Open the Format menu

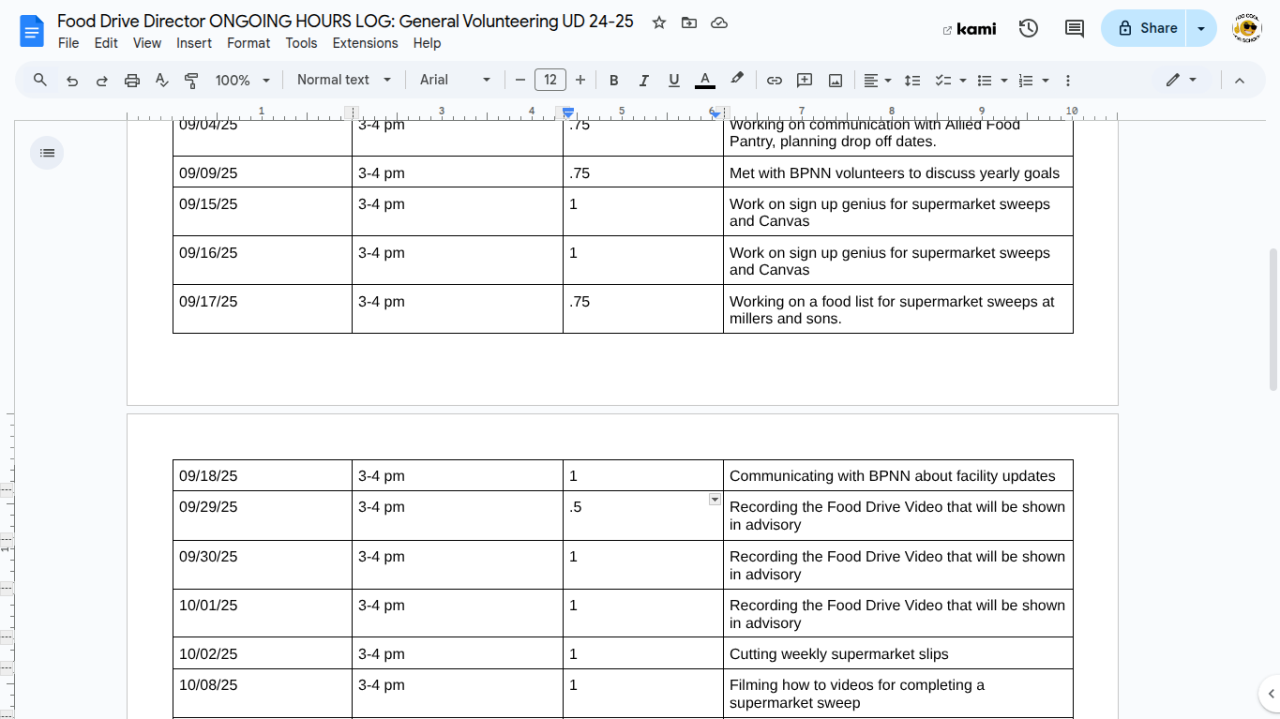pyautogui.click(x=248, y=43)
